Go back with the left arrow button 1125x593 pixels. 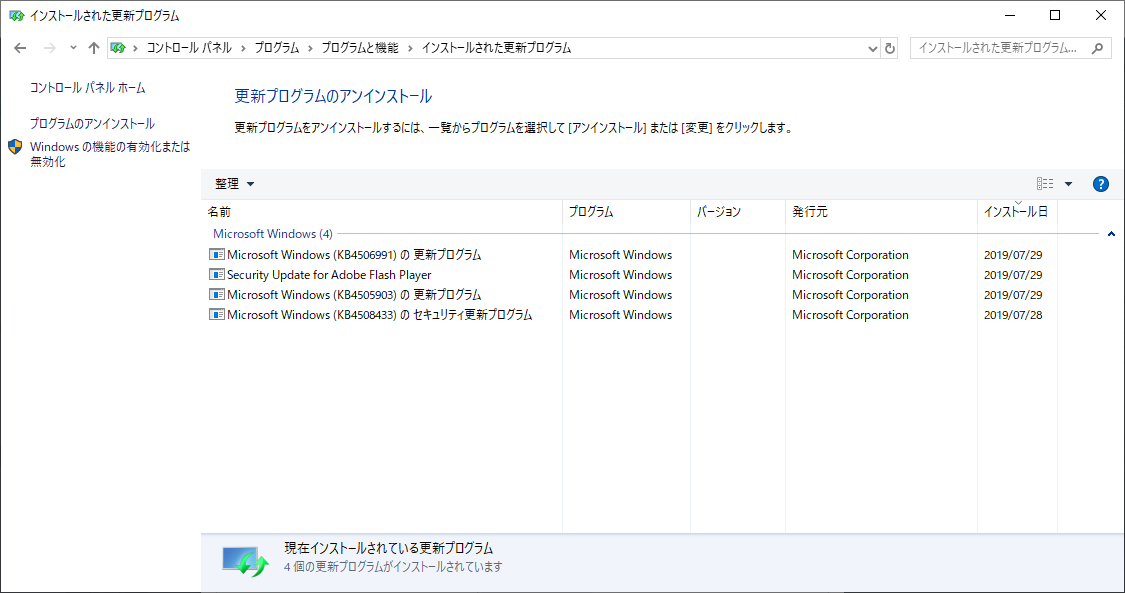tap(20, 48)
